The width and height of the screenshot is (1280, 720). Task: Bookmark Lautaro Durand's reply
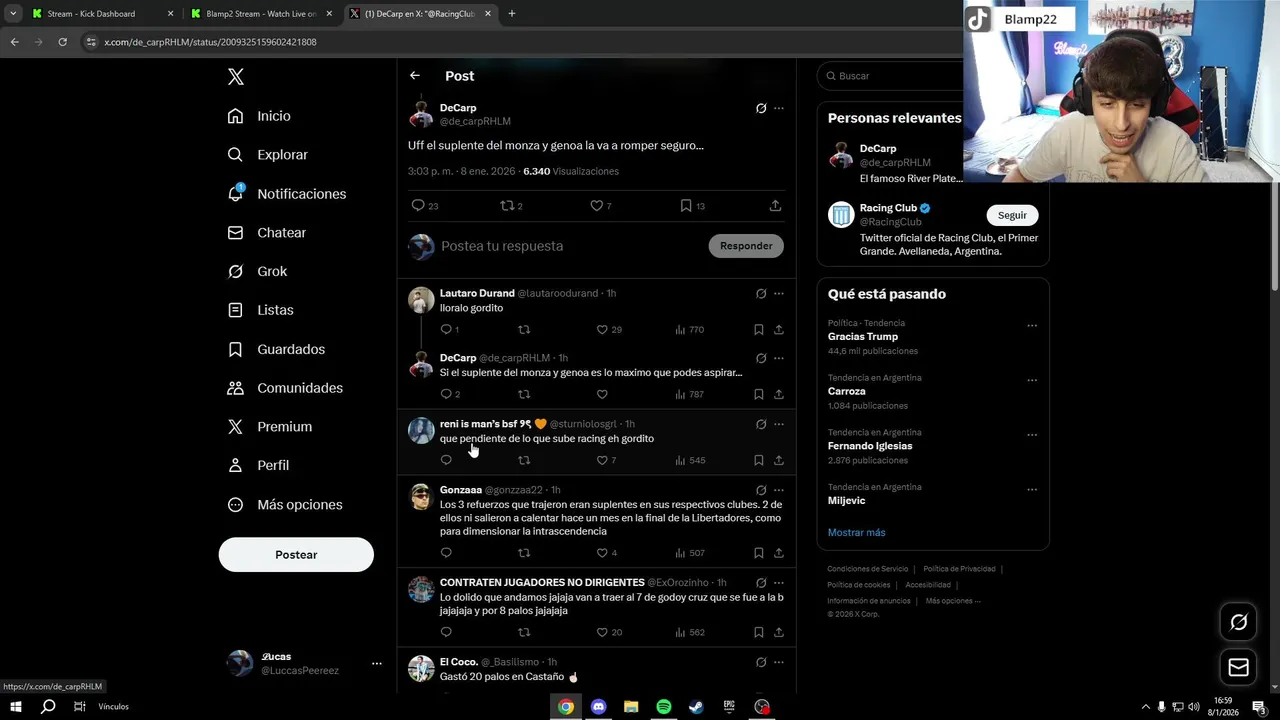pos(759,329)
